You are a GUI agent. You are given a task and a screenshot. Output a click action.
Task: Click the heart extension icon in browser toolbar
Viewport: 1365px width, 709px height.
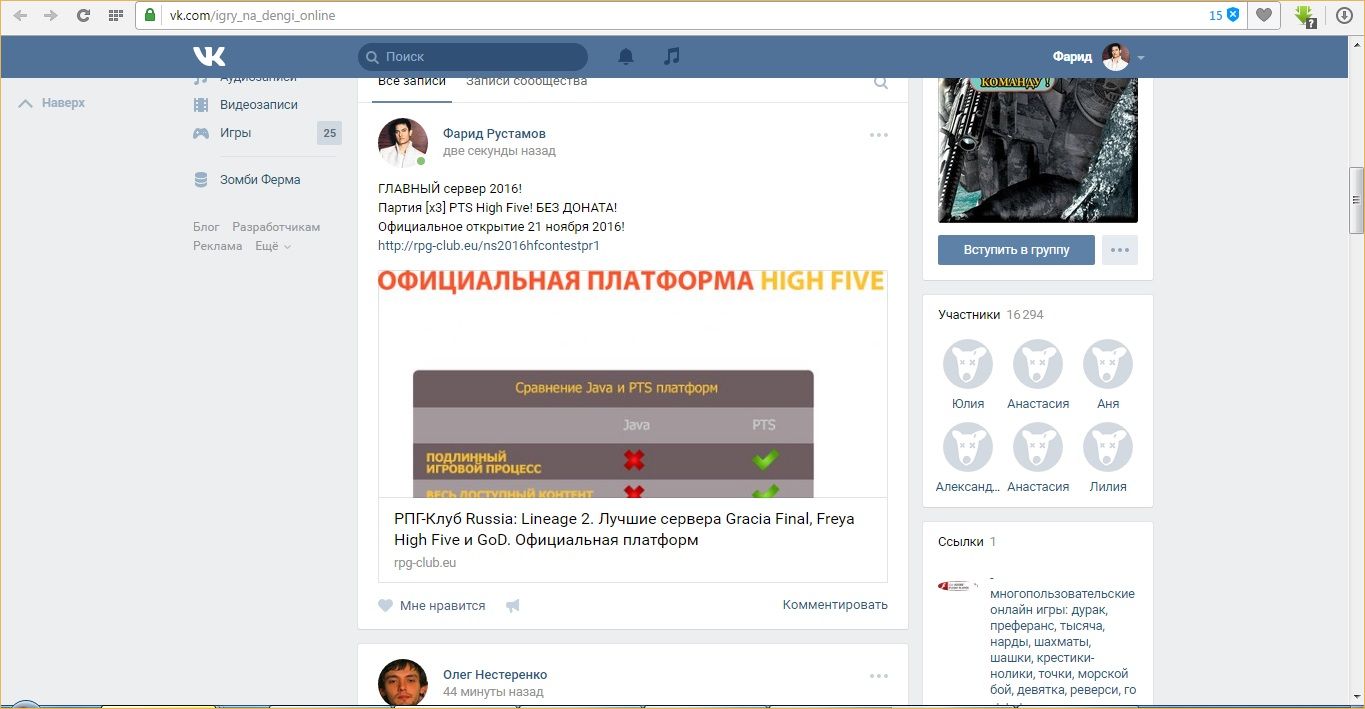(x=1264, y=15)
